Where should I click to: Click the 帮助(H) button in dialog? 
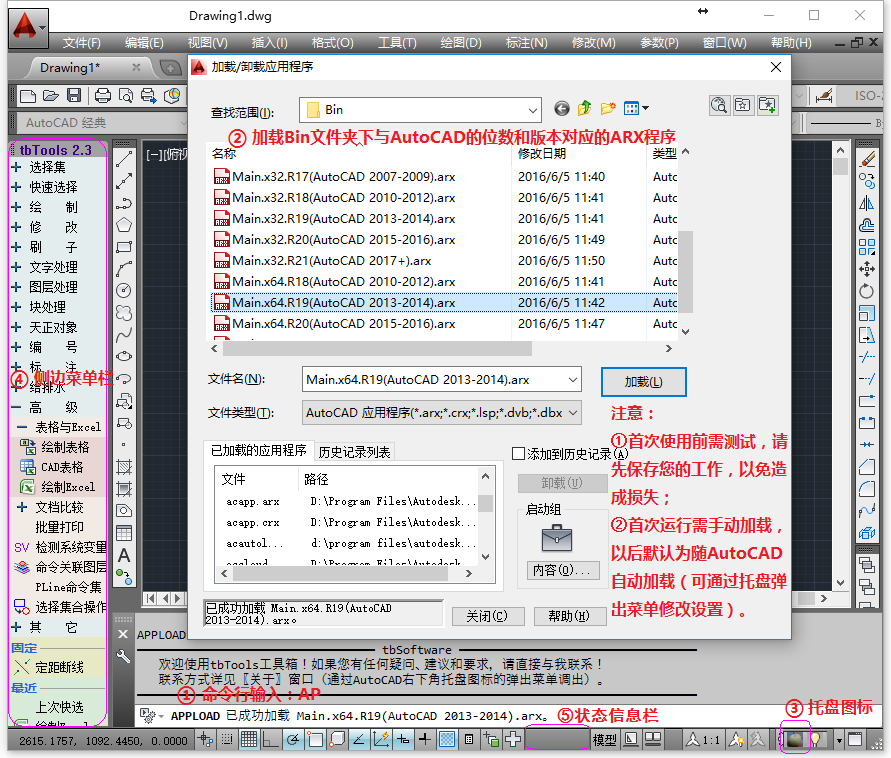[x=569, y=616]
